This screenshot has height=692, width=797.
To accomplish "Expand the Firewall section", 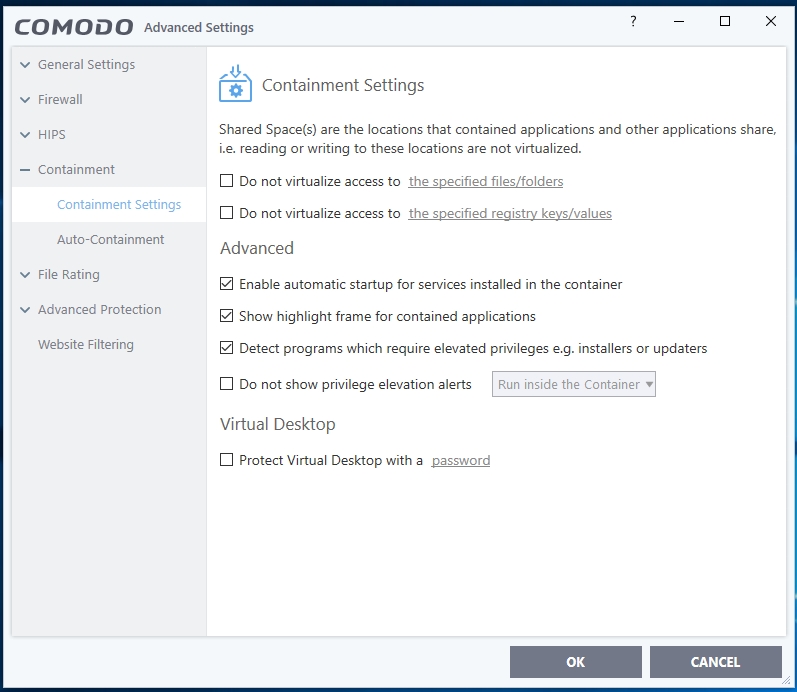I will point(25,100).
